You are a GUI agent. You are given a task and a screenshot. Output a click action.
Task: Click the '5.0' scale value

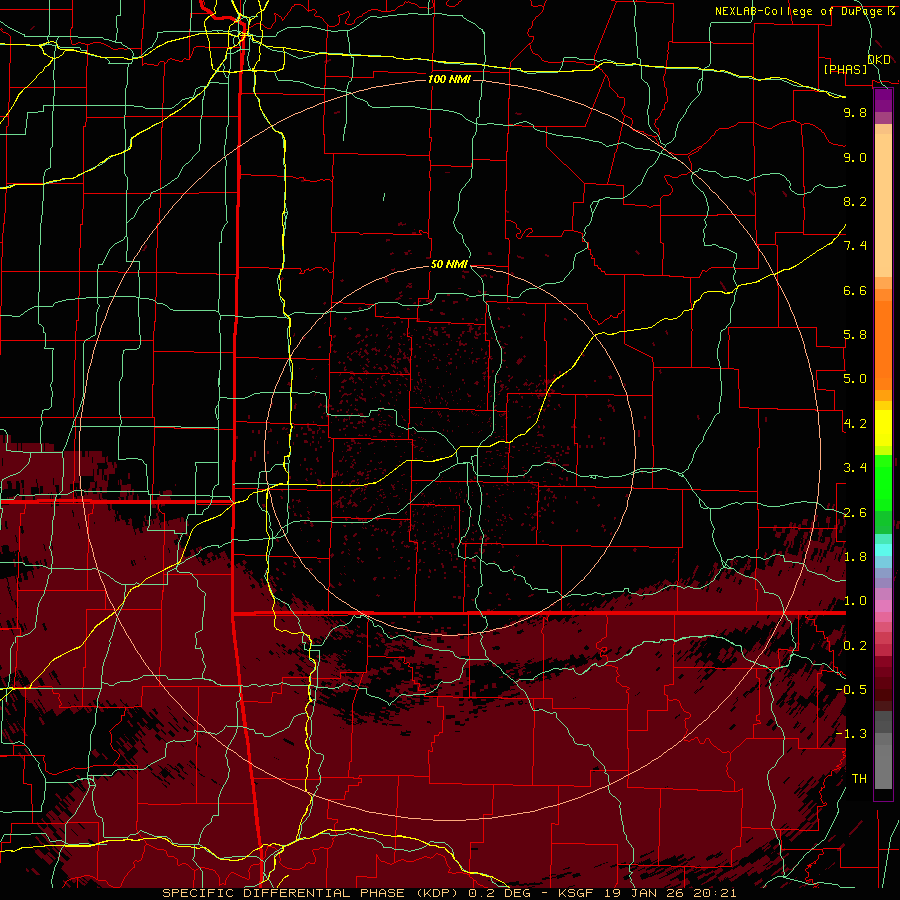pyautogui.click(x=855, y=379)
